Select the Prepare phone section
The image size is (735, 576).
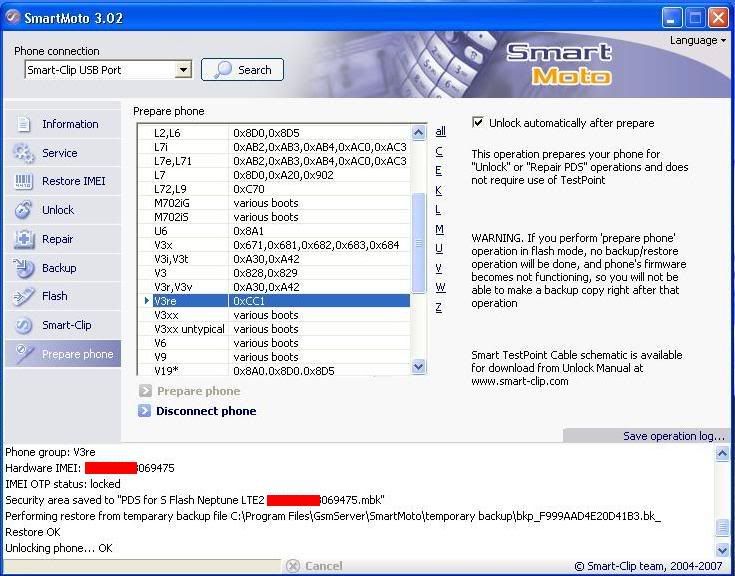point(63,354)
